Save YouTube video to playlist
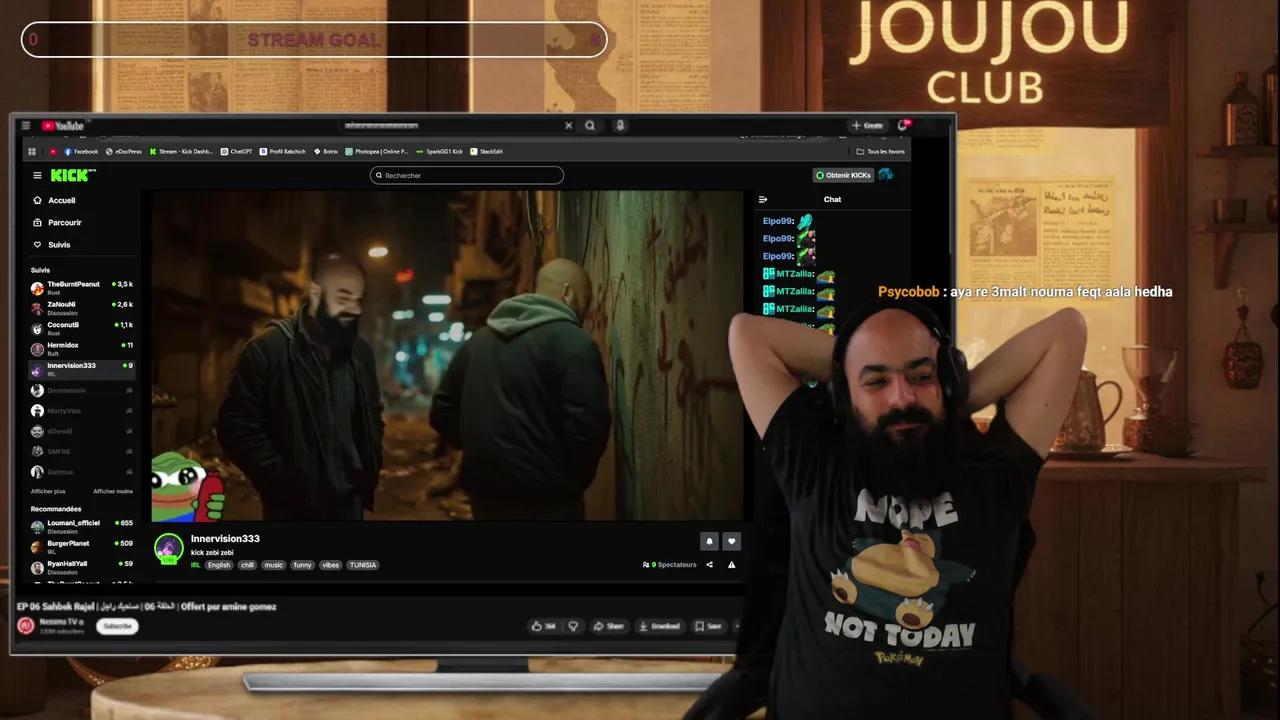Viewport: 1280px width, 720px height. pos(708,626)
